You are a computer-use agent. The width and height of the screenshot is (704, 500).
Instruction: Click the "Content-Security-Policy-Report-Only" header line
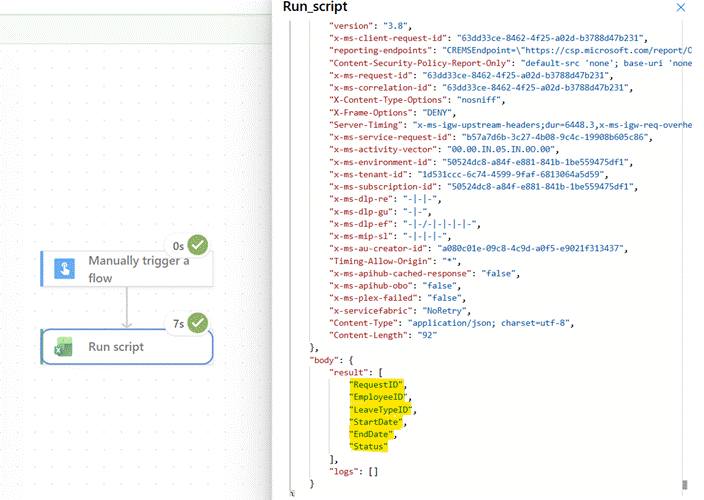pyautogui.click(x=510, y=63)
